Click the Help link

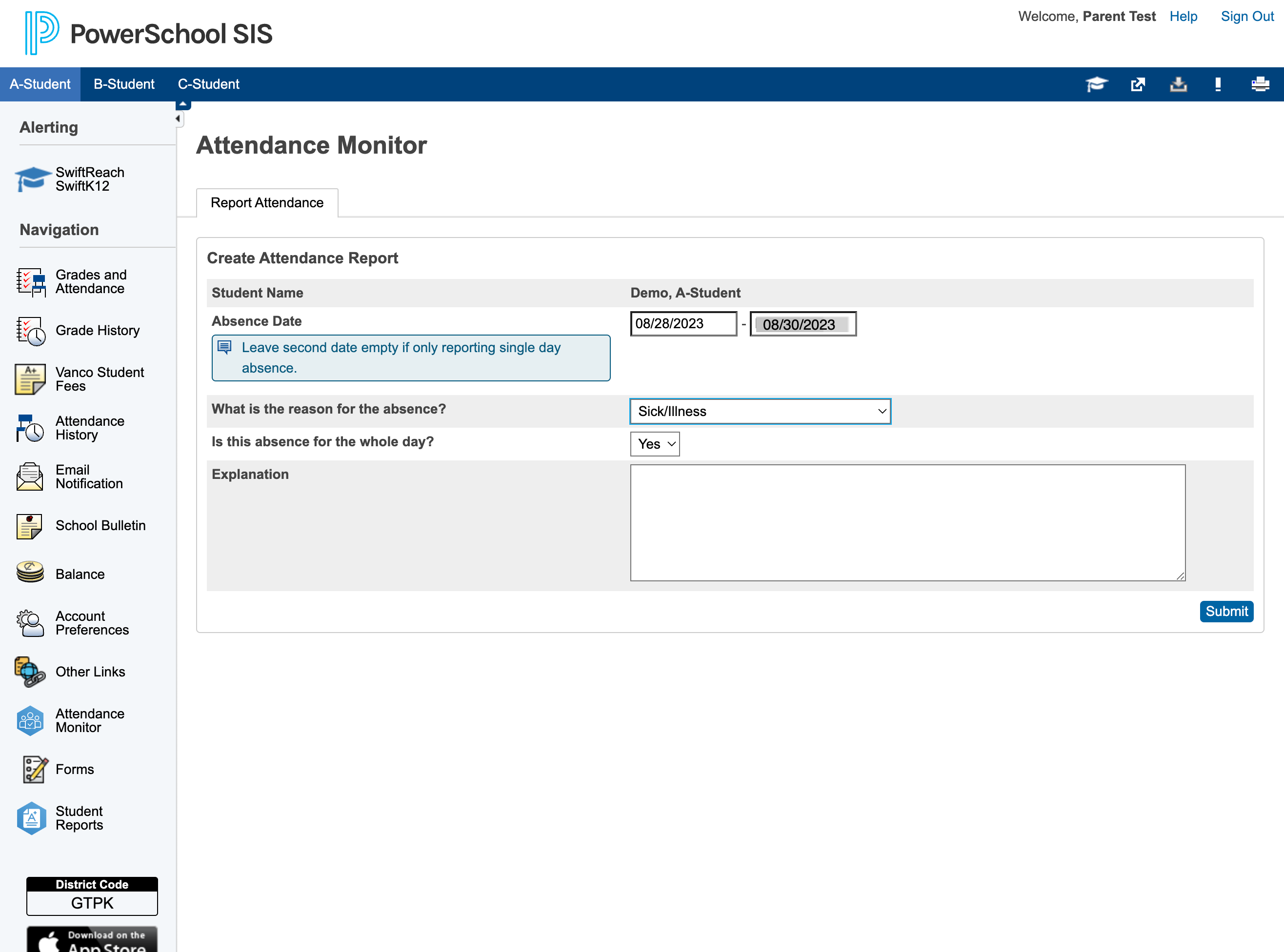[x=1183, y=16]
